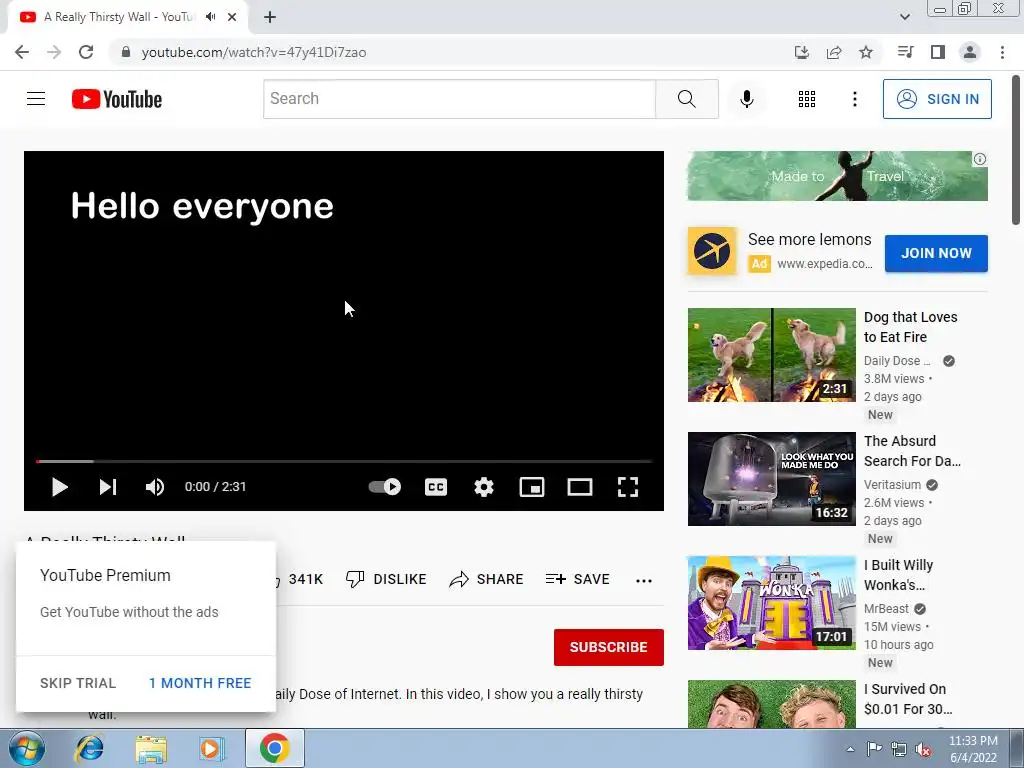Reload the current page
The width and height of the screenshot is (1024, 768).
point(86,52)
